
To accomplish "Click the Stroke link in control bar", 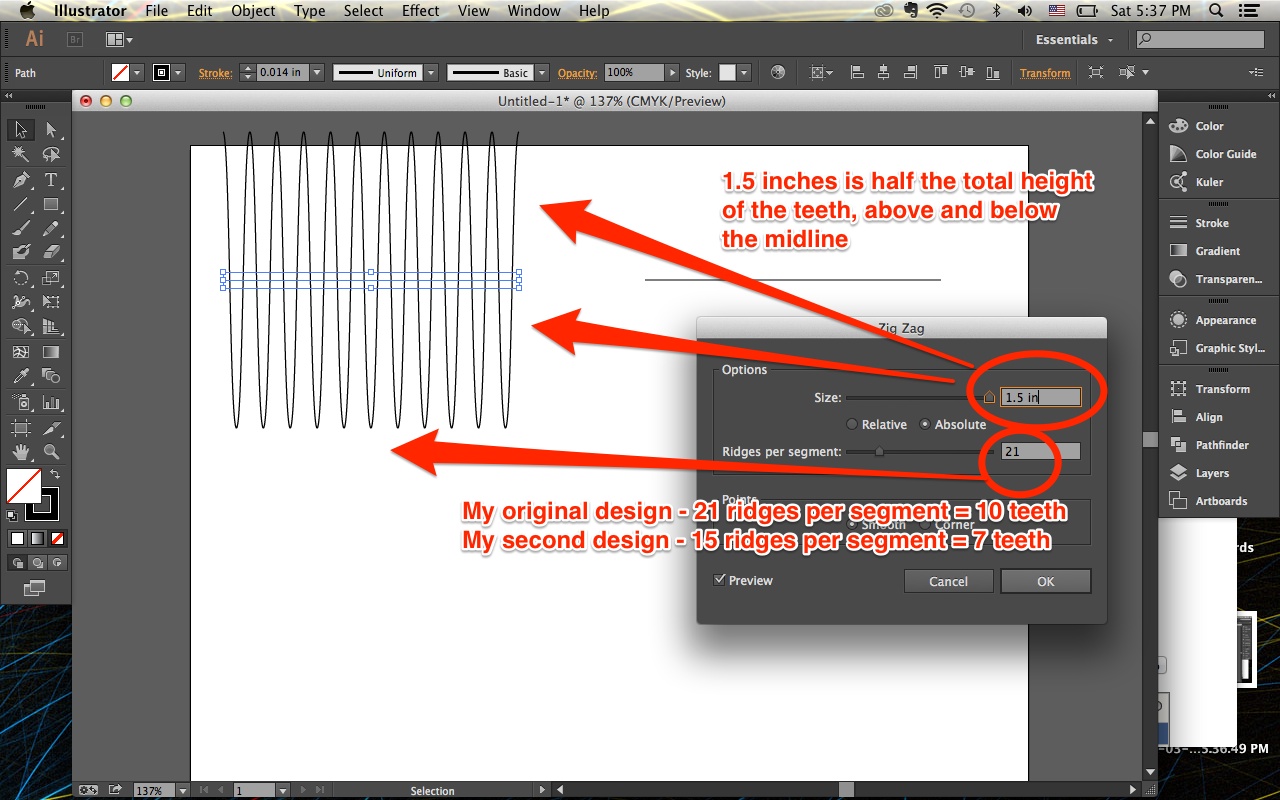I will click(215, 73).
